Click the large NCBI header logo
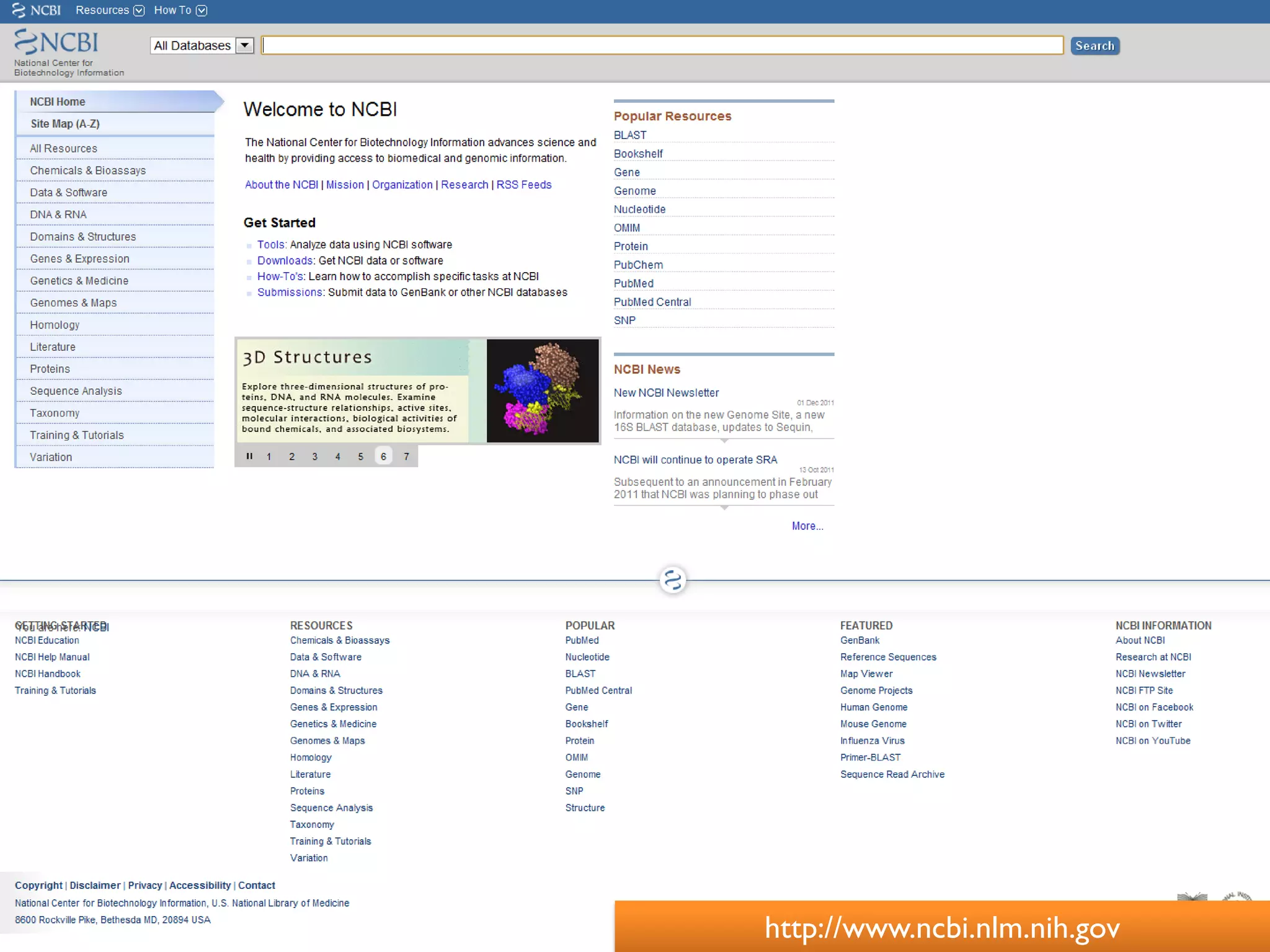Image resolution: width=1270 pixels, height=952 pixels. pos(56,42)
